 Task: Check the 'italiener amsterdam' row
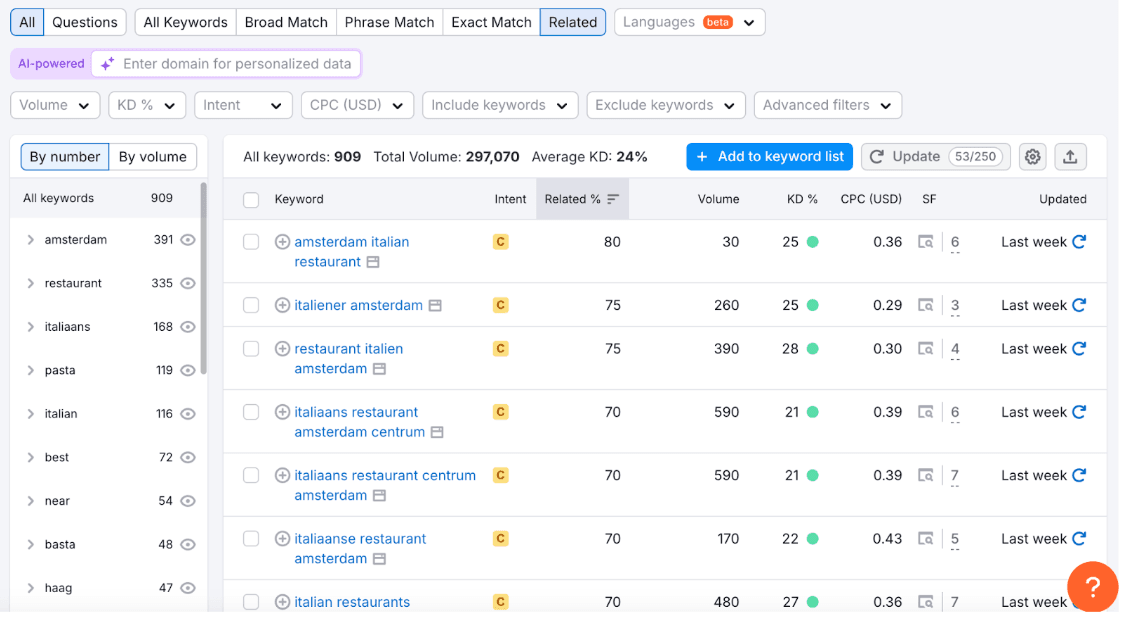pos(251,305)
